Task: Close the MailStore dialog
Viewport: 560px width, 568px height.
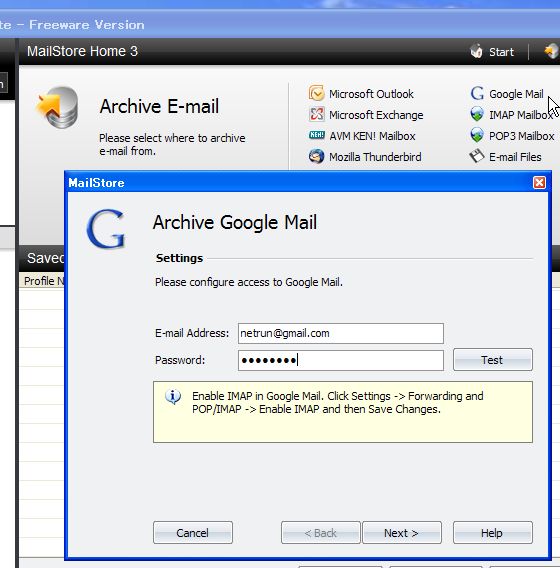Action: 539,182
